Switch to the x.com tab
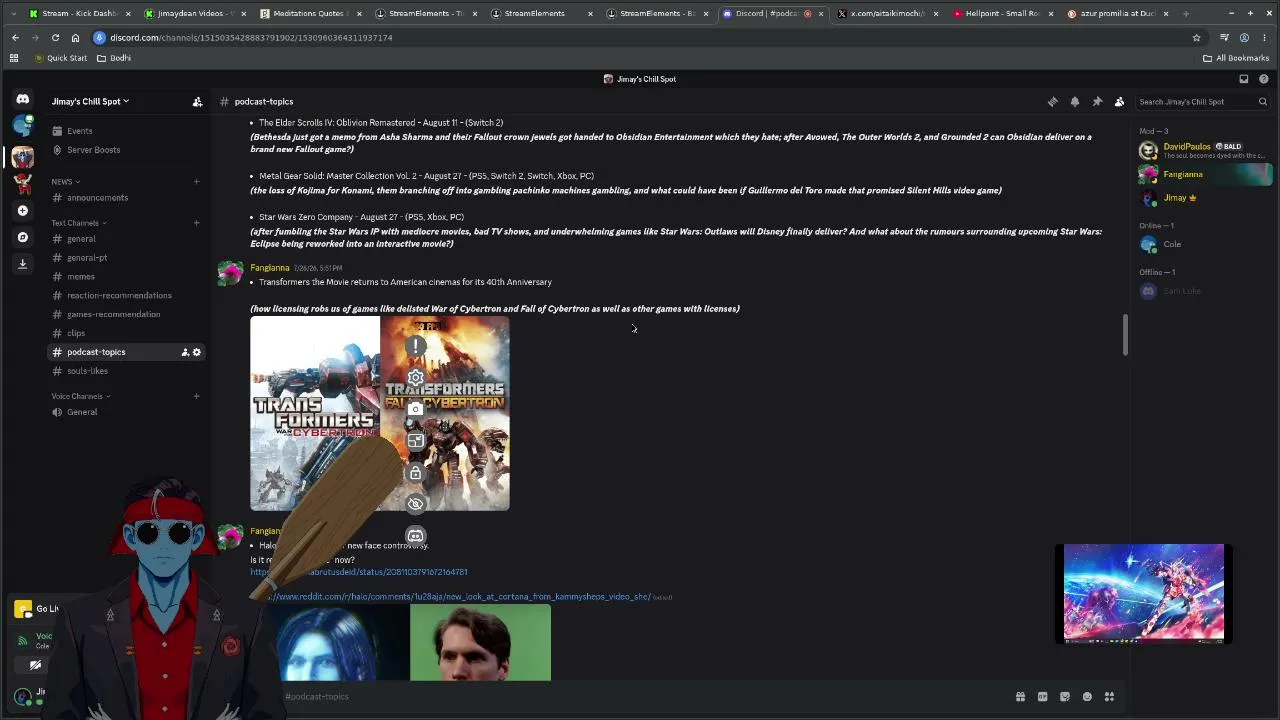Image resolution: width=1280 pixels, height=720 pixels. coord(888,14)
